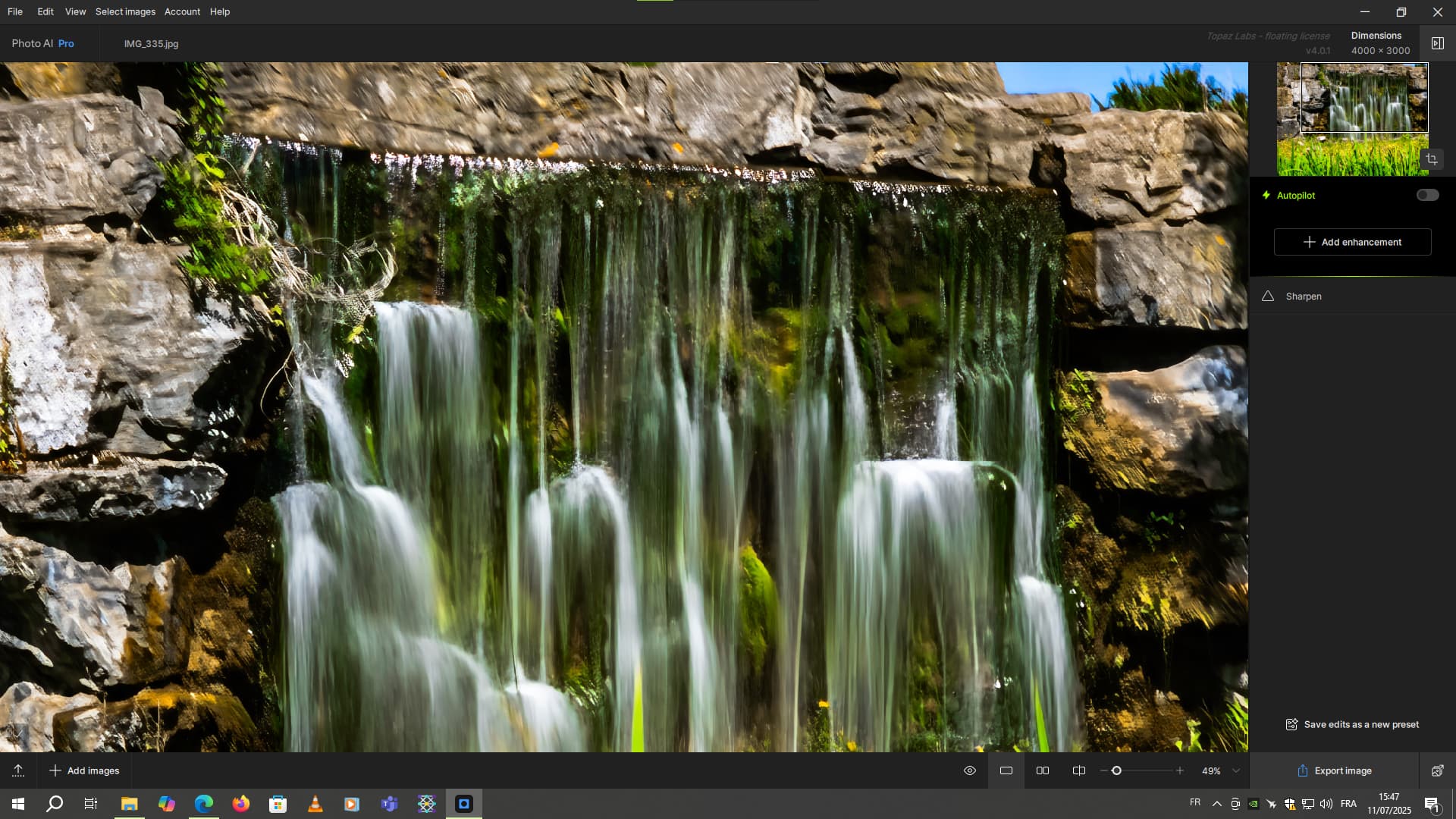Click the zoom out minus icon
Screen dimensions: 1456x819
[x=1103, y=770]
